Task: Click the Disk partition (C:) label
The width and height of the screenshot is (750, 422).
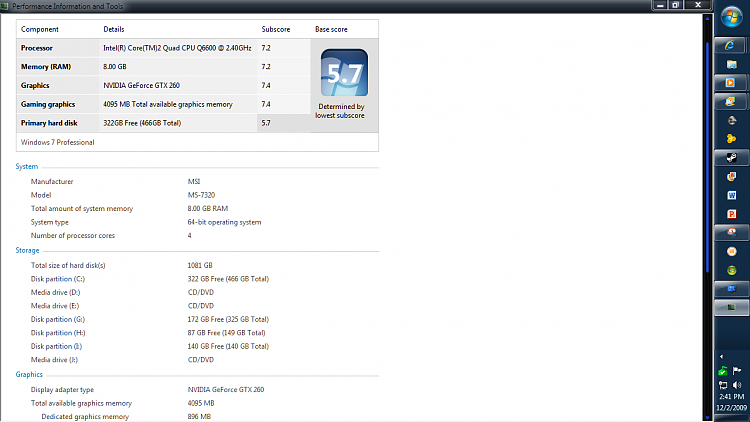Action: click(x=58, y=278)
